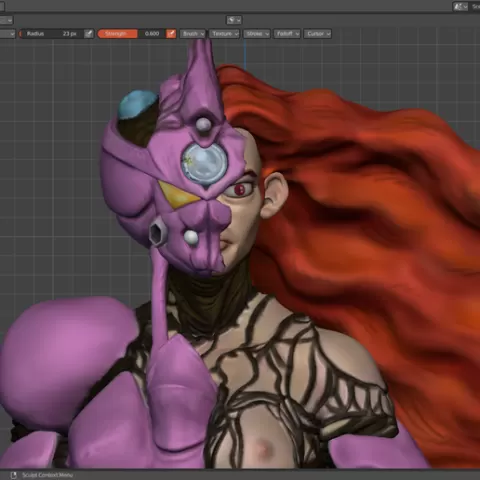Open the Stroke dropdown
Screen dimensions: 480x480
pyautogui.click(x=257, y=34)
